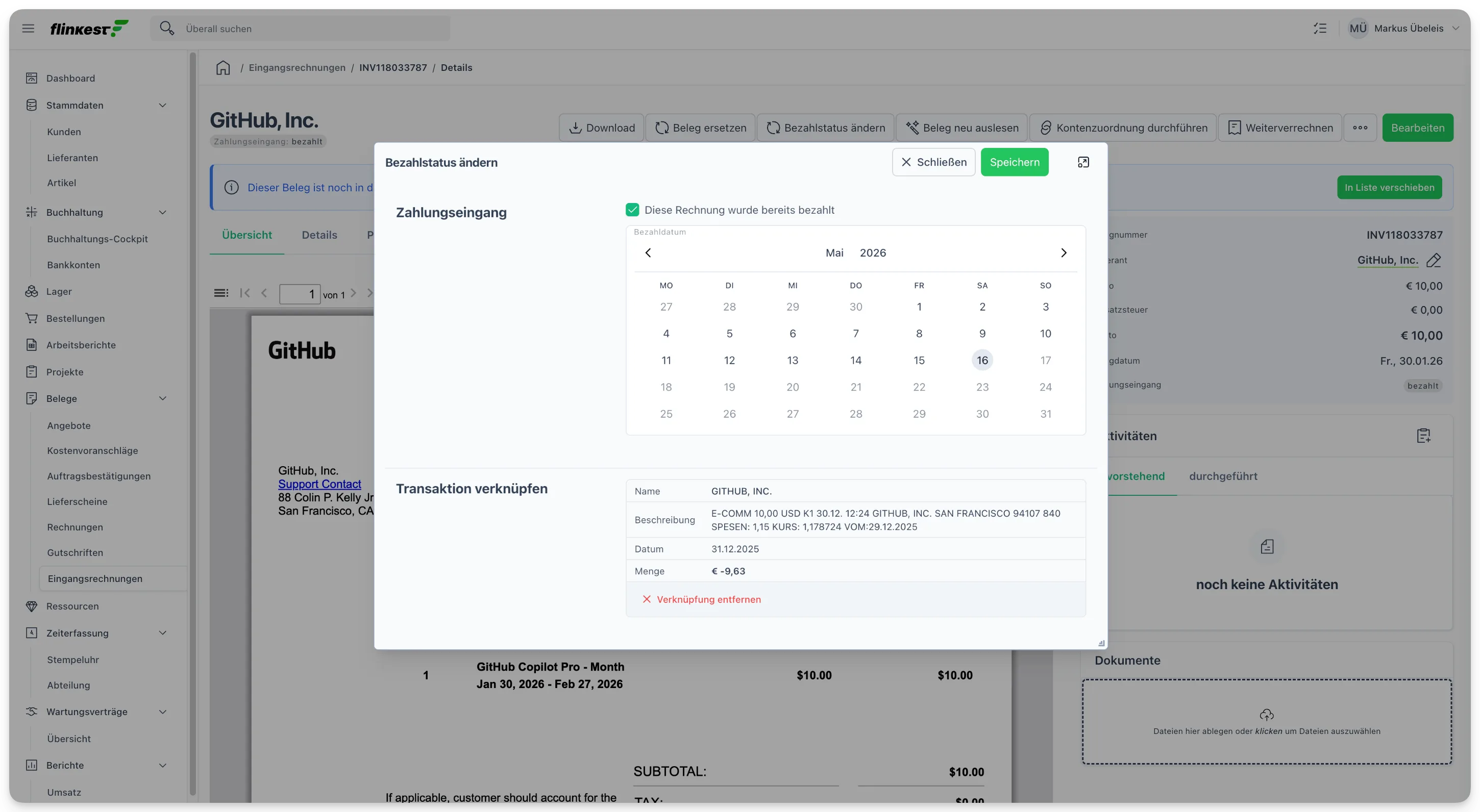Collapse the Belege sidebar section
Viewport: 1480px width, 812px height.
[x=163, y=398]
